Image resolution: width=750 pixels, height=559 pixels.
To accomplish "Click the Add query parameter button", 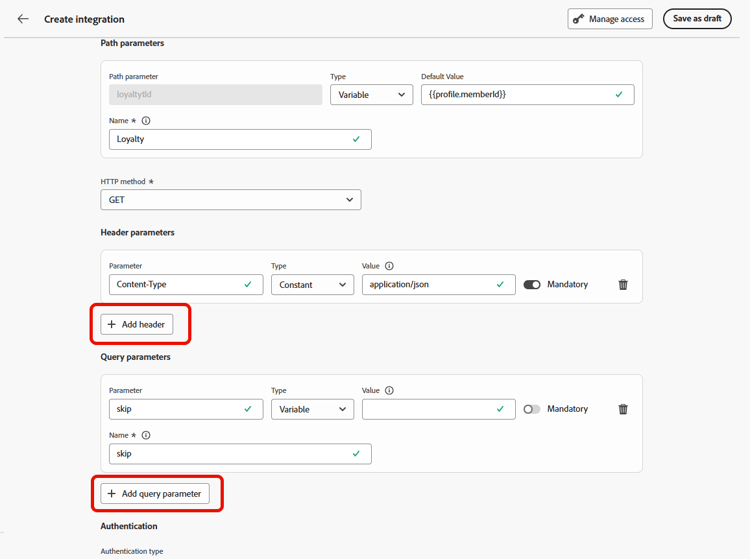I will (x=155, y=493).
